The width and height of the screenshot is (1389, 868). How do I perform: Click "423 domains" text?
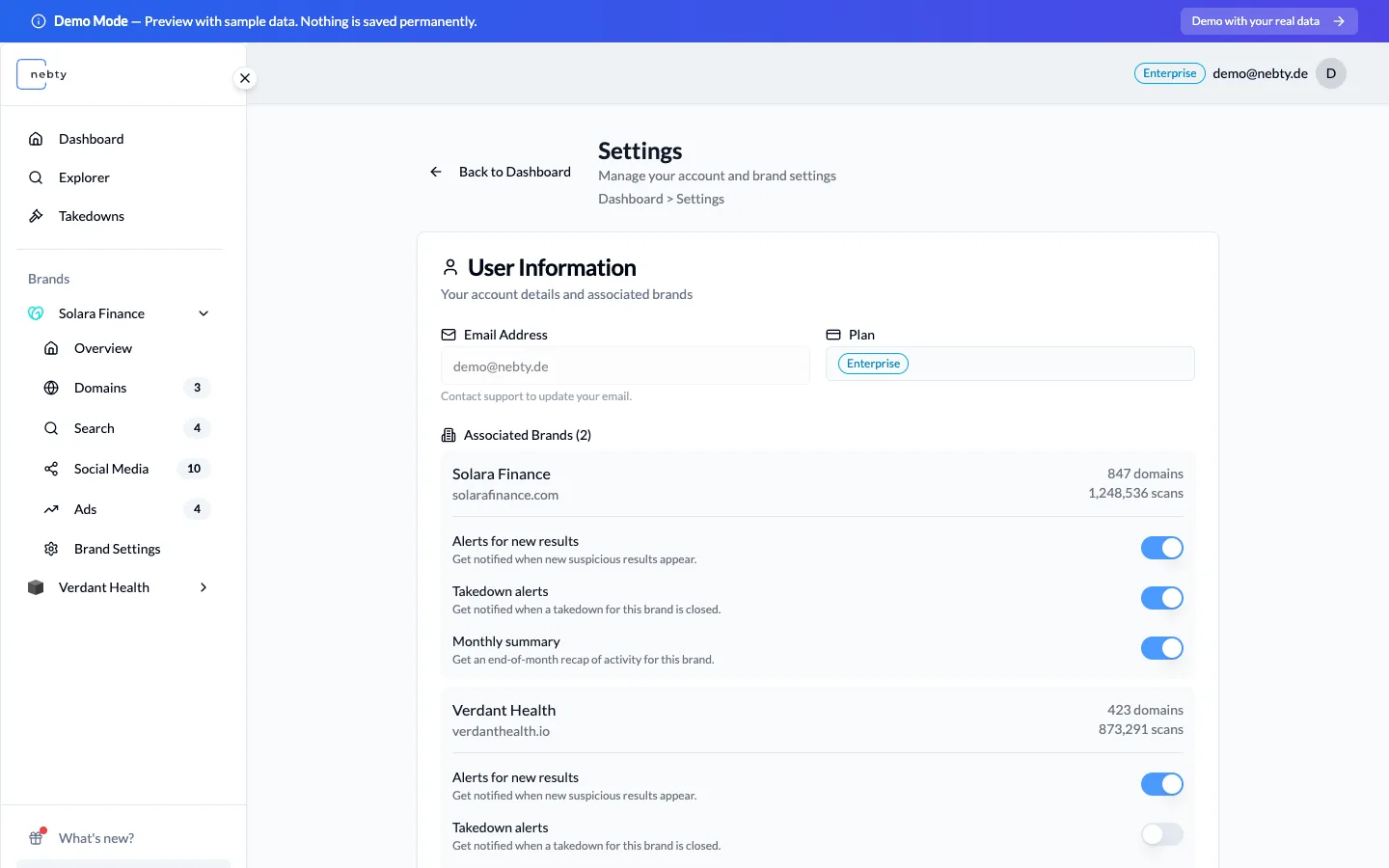coord(1145,710)
